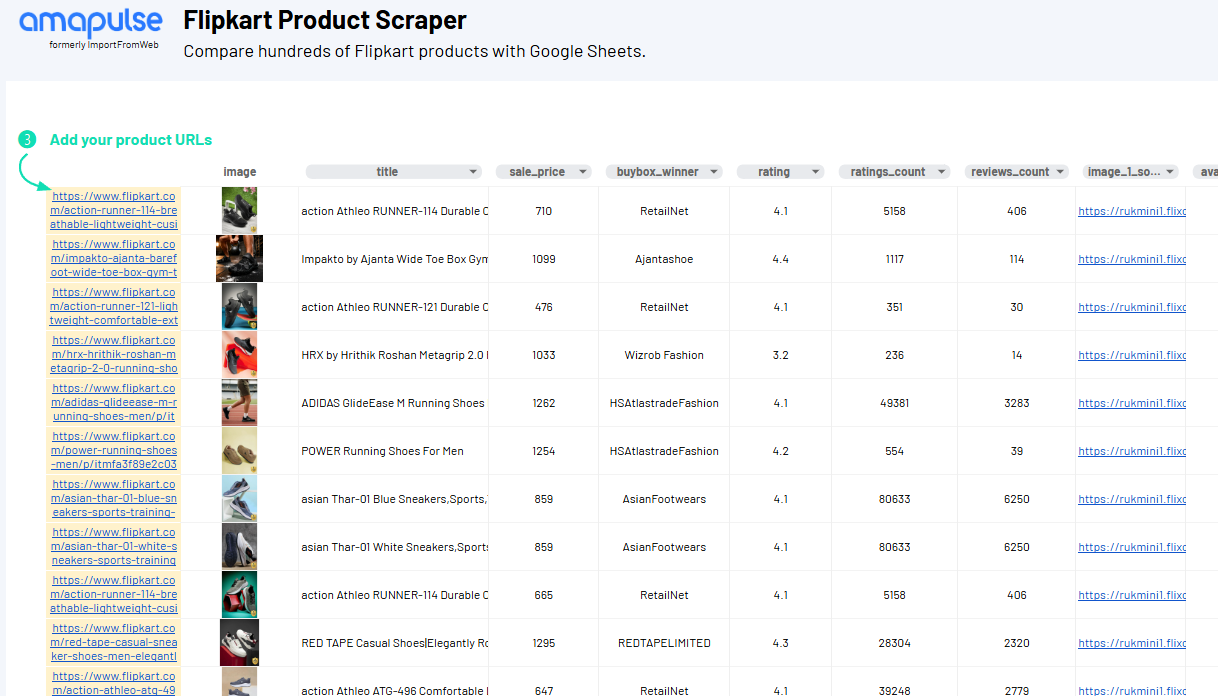Select the 'REDTAPELIMITED' buybox winner cell
The image size is (1218, 696).
664,643
